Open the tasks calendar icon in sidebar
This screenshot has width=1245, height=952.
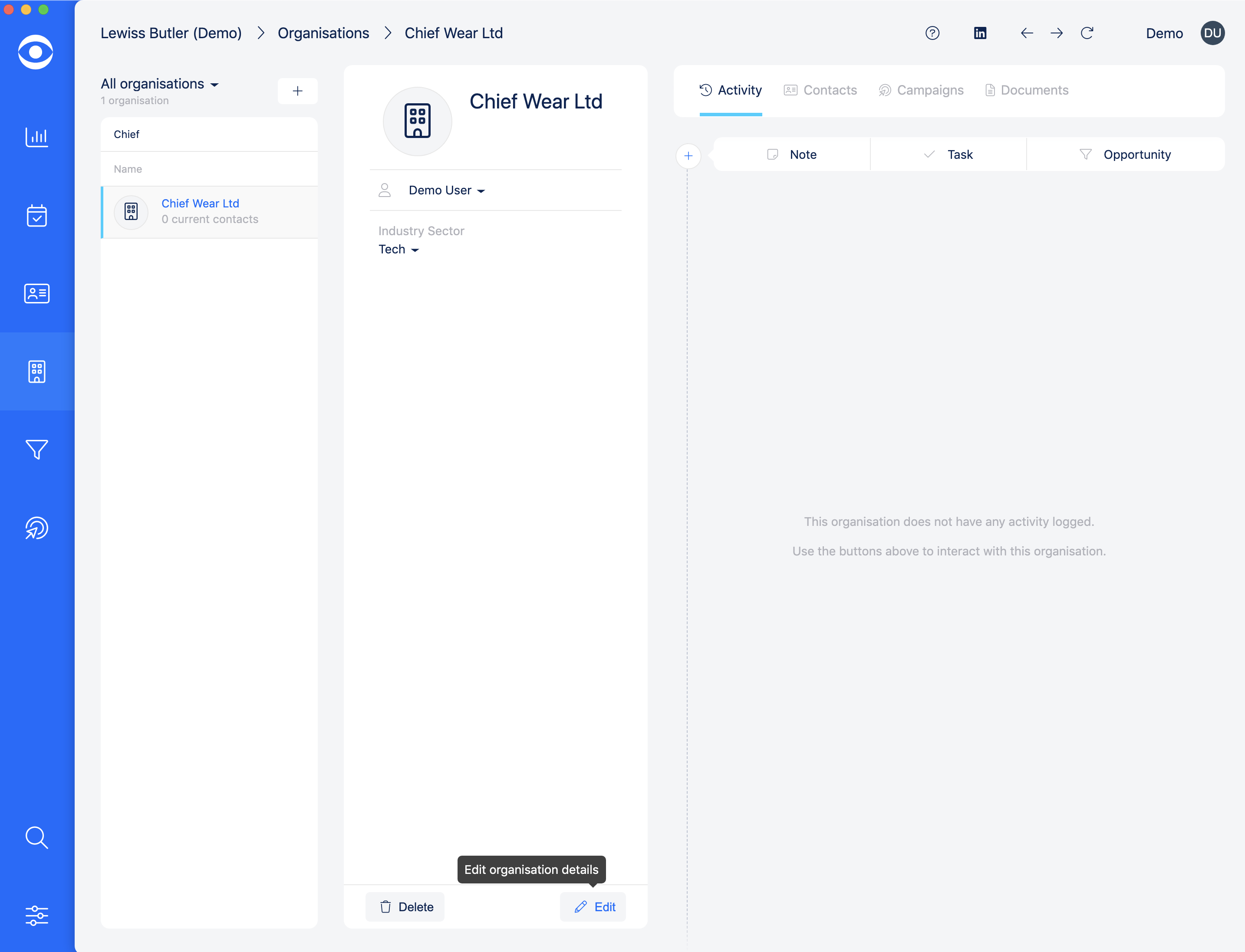(37, 215)
